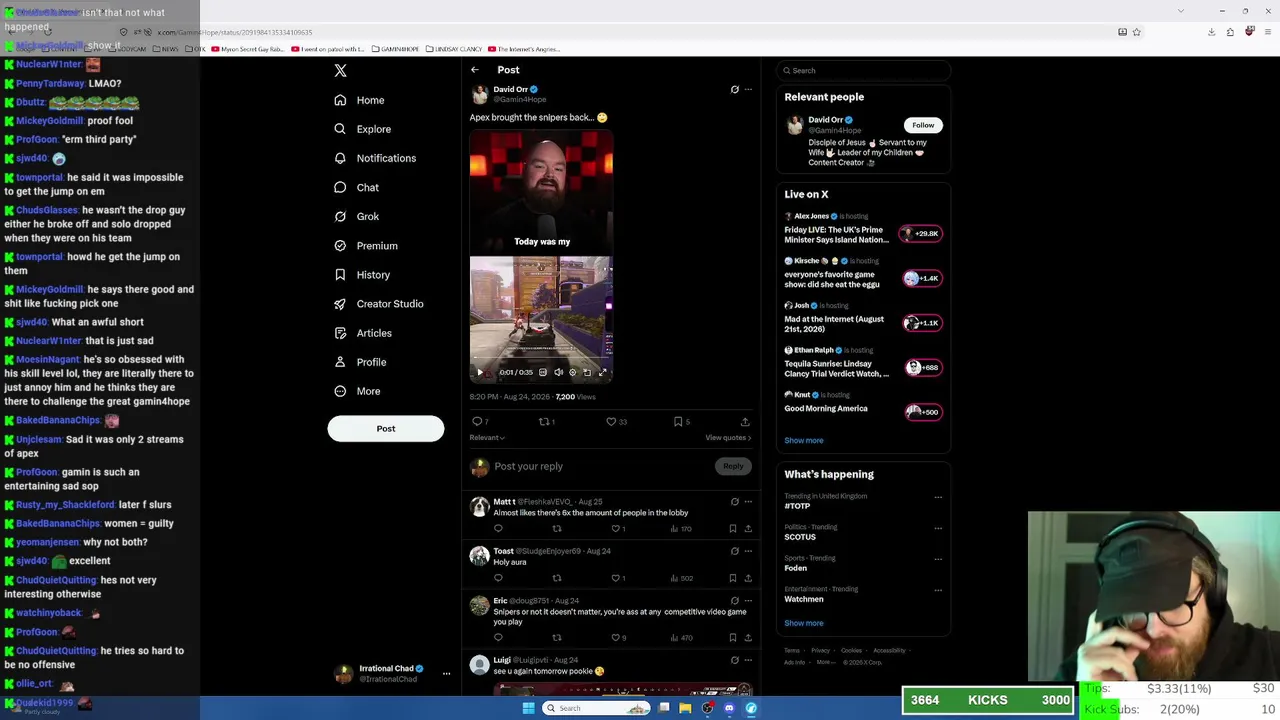
Task: Open File Explorer from the taskbar
Action: pos(685,708)
